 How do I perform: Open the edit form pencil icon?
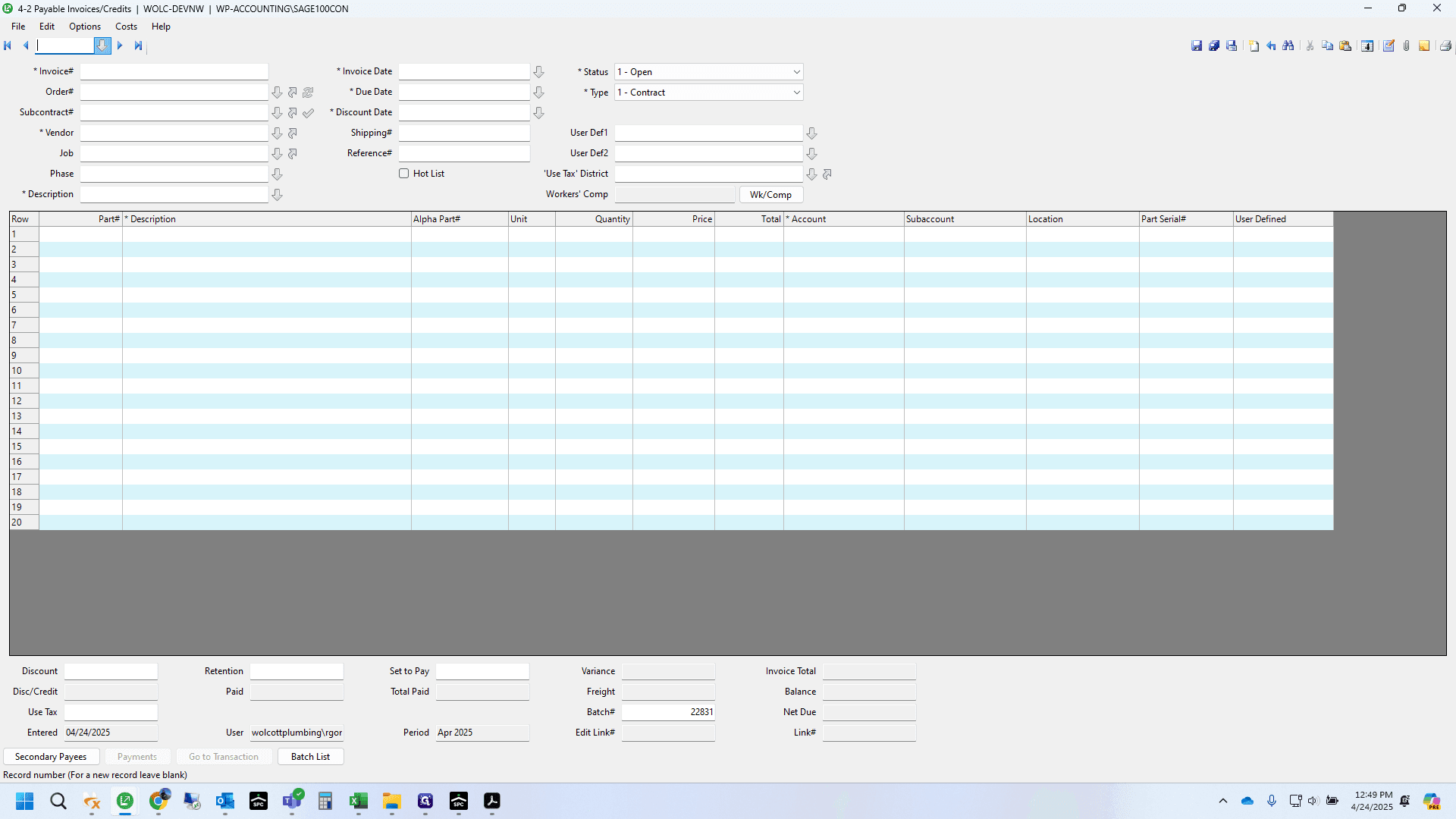click(x=1389, y=46)
